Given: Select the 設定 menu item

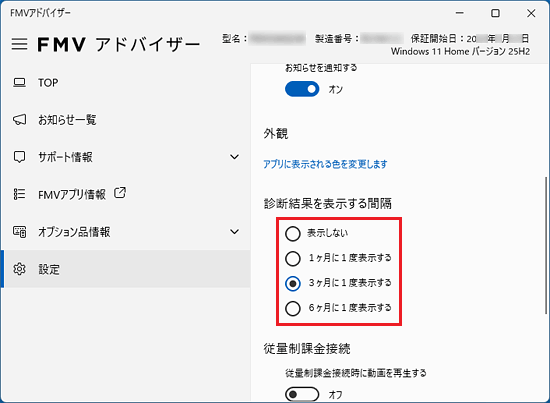Looking at the screenshot, I should tap(125, 269).
